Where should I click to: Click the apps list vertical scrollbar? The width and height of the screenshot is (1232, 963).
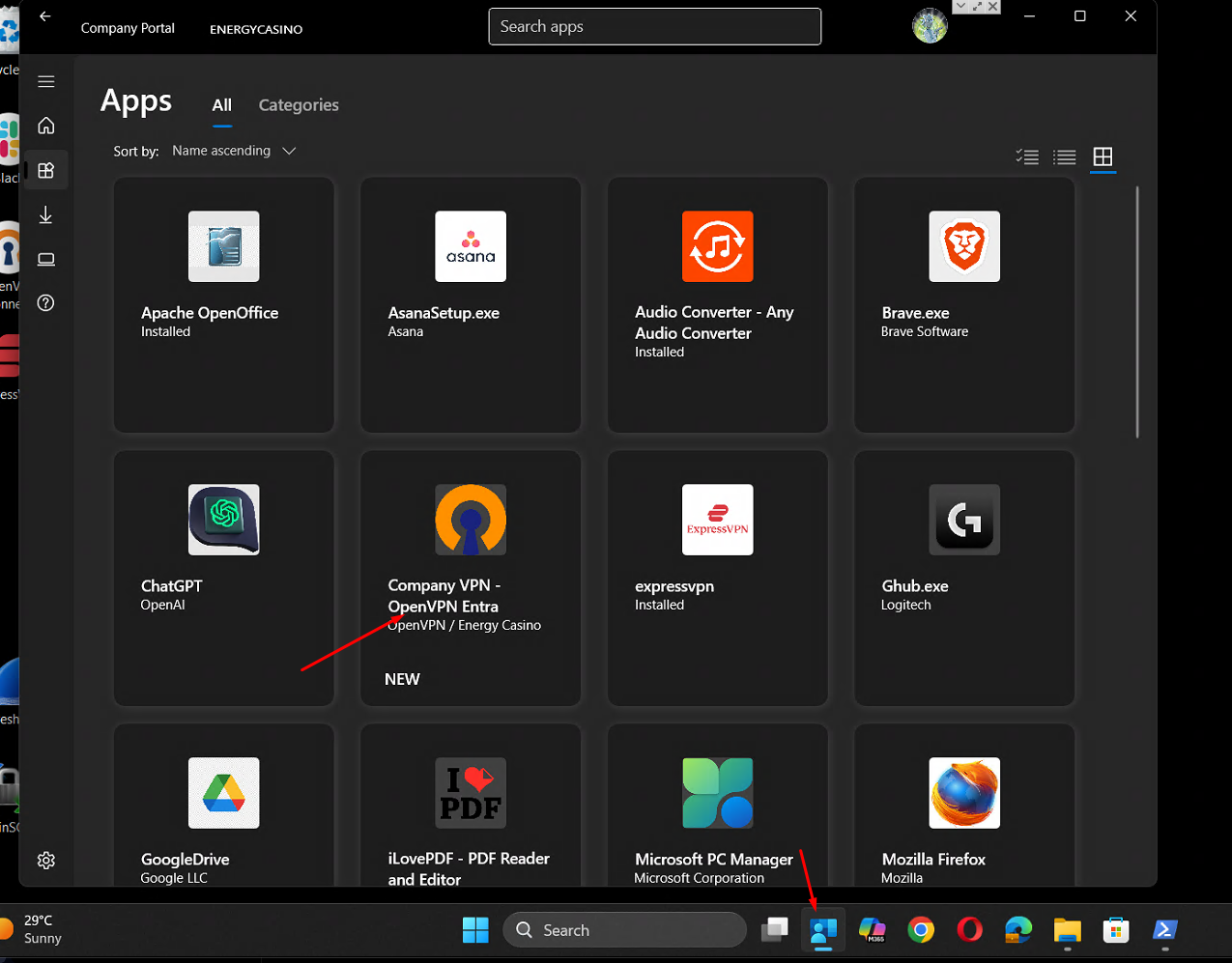click(1137, 311)
